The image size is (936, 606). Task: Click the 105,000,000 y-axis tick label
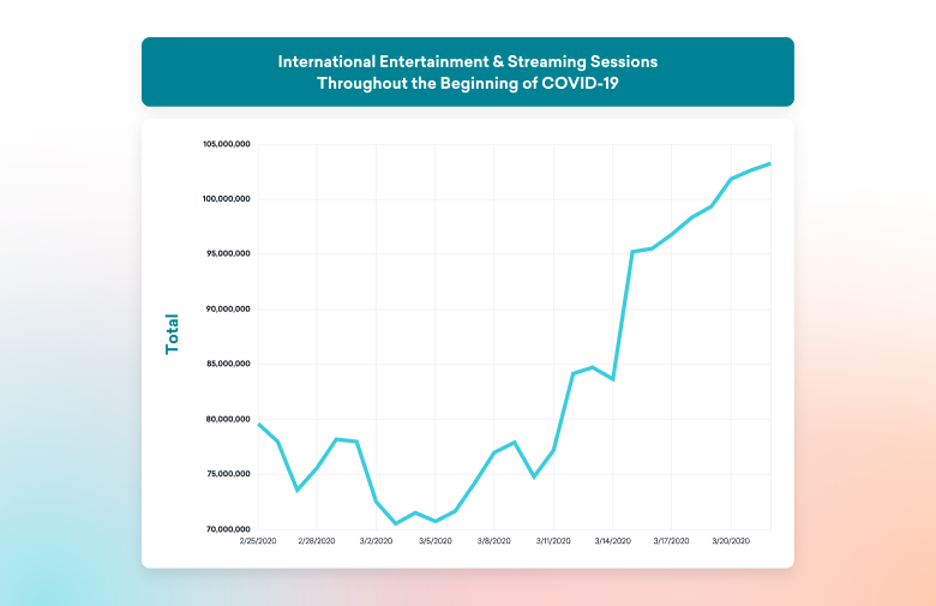[x=226, y=142]
